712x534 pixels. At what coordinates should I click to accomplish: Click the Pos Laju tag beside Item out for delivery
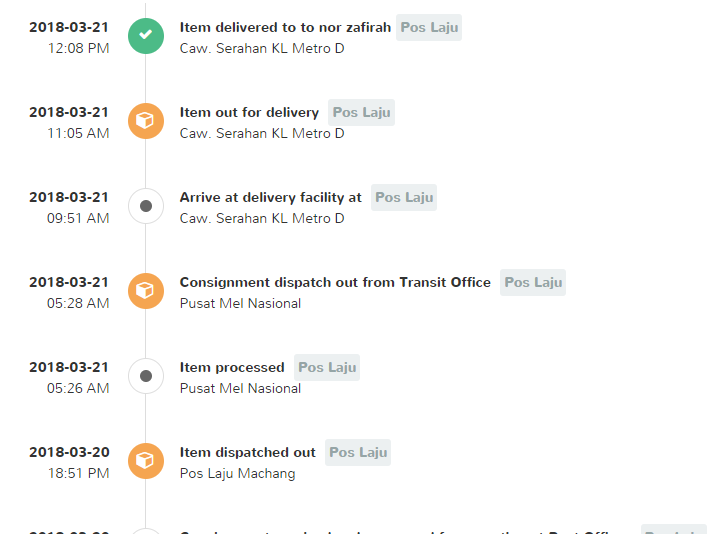[361, 113]
